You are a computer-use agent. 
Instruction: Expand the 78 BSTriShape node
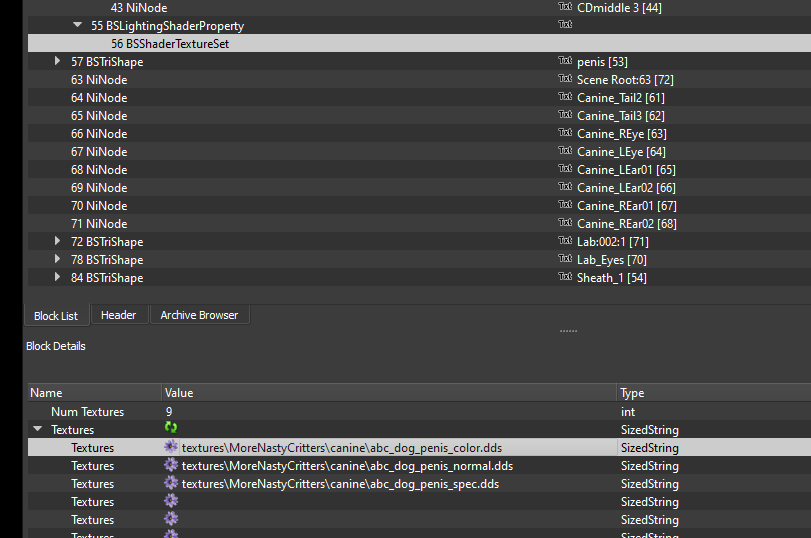pos(57,259)
